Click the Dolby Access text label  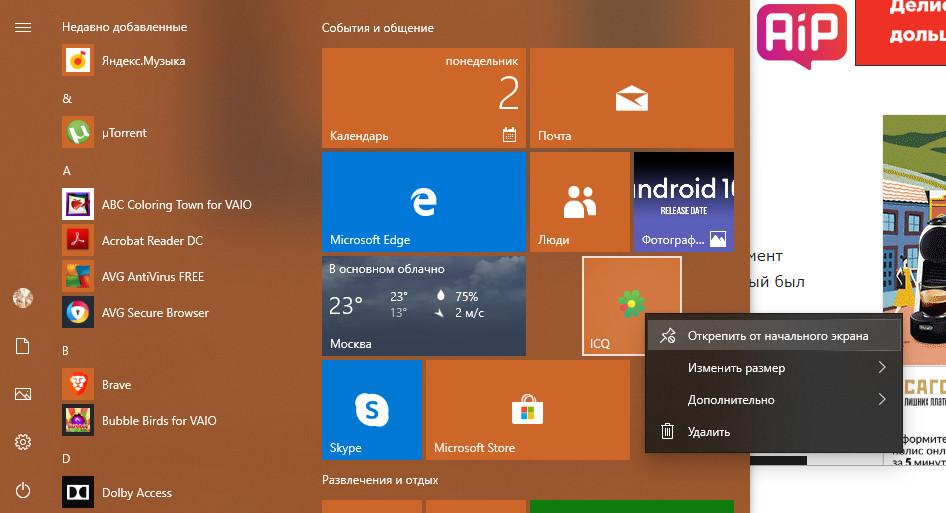pos(137,492)
